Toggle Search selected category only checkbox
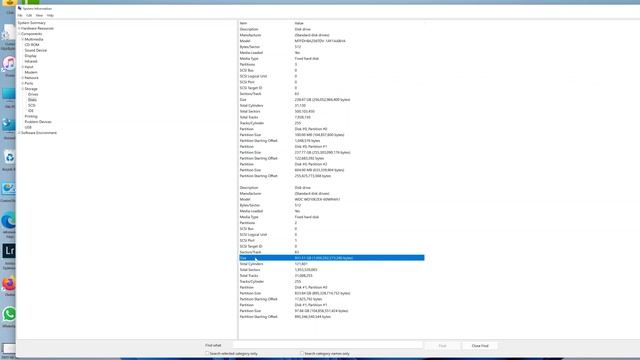Image resolution: width=640 pixels, height=360 pixels. [x=207, y=353]
